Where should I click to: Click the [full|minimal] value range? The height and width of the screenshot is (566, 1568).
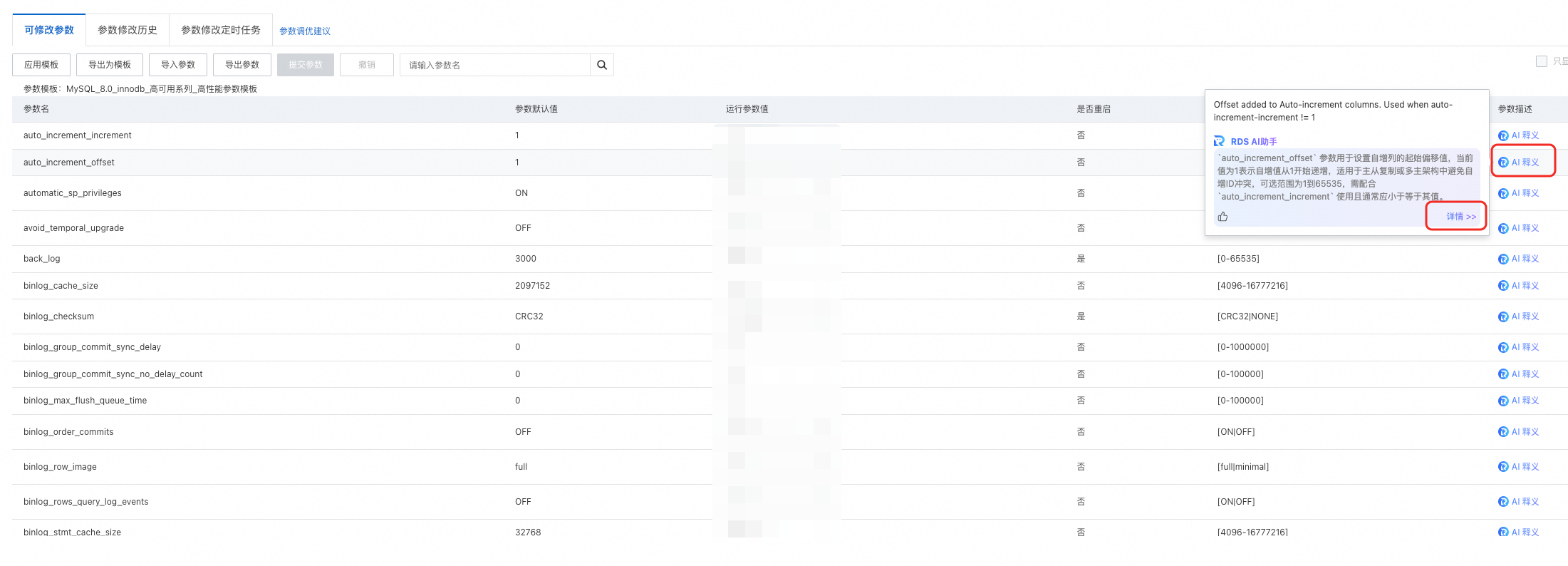pyautogui.click(x=1243, y=467)
